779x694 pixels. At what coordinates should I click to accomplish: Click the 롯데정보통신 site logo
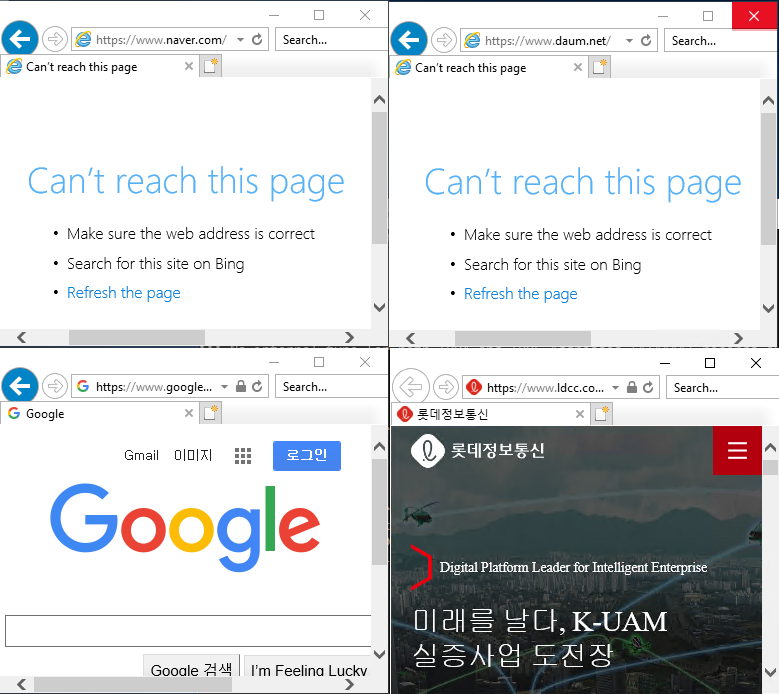coord(477,451)
